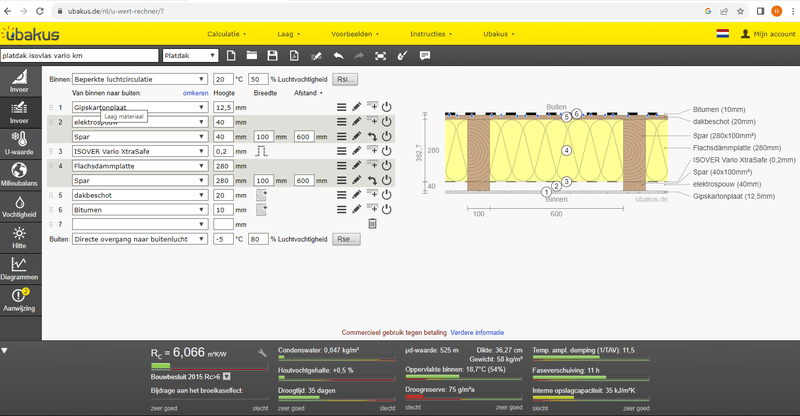Open Flachsdämmplatte material dropdown
Image resolution: width=800 pixels, height=416 pixels.
[x=140, y=166]
